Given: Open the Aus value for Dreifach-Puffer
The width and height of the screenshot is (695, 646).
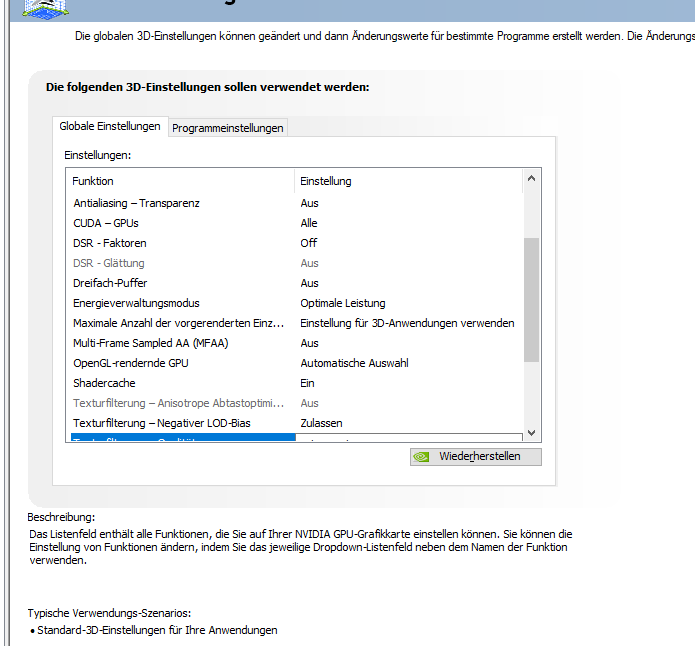Looking at the screenshot, I should click(309, 283).
